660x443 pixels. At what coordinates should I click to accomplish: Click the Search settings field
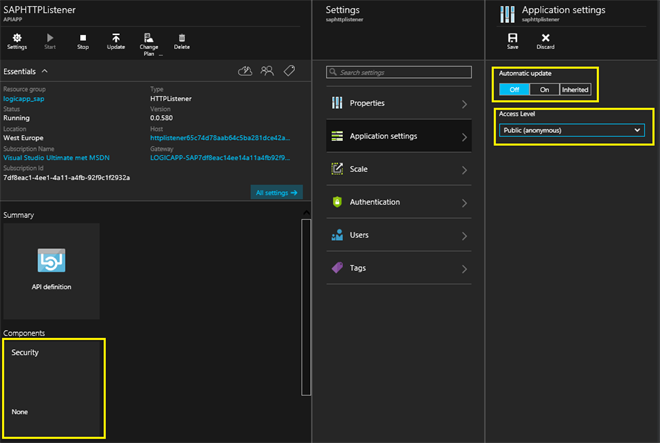point(400,72)
